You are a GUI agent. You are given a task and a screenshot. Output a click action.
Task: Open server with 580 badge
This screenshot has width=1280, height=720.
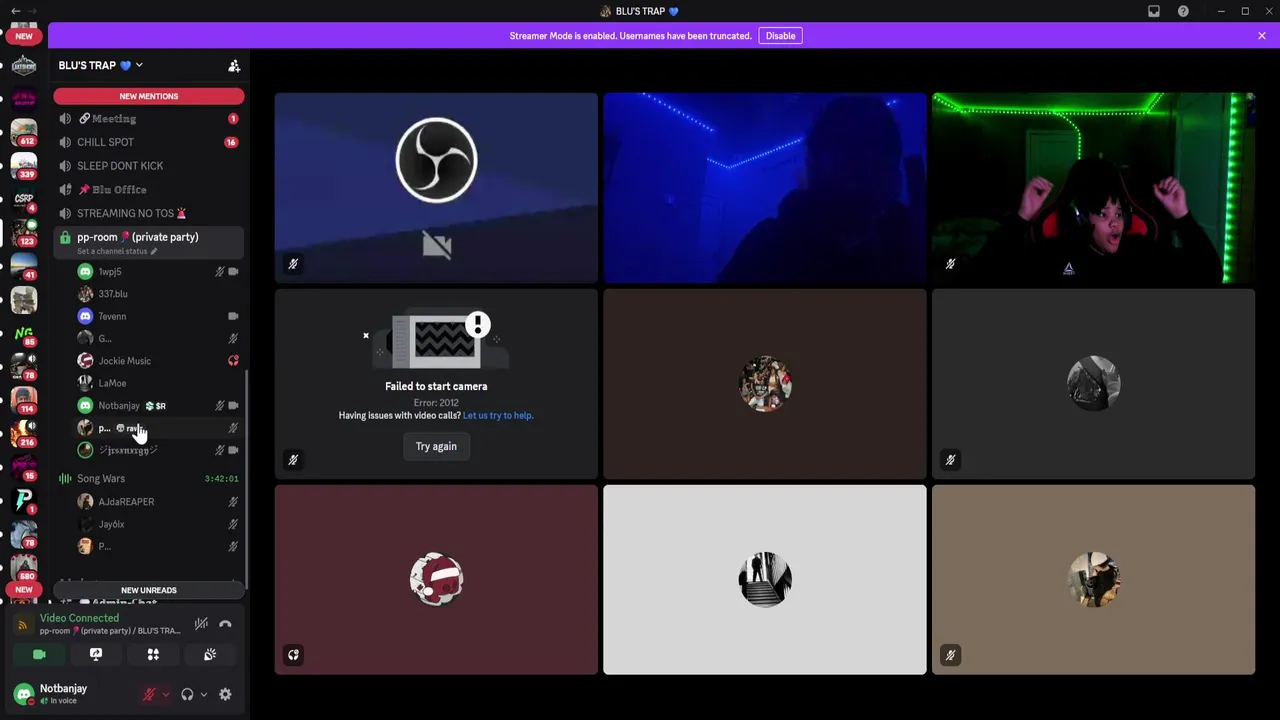pyautogui.click(x=24, y=566)
